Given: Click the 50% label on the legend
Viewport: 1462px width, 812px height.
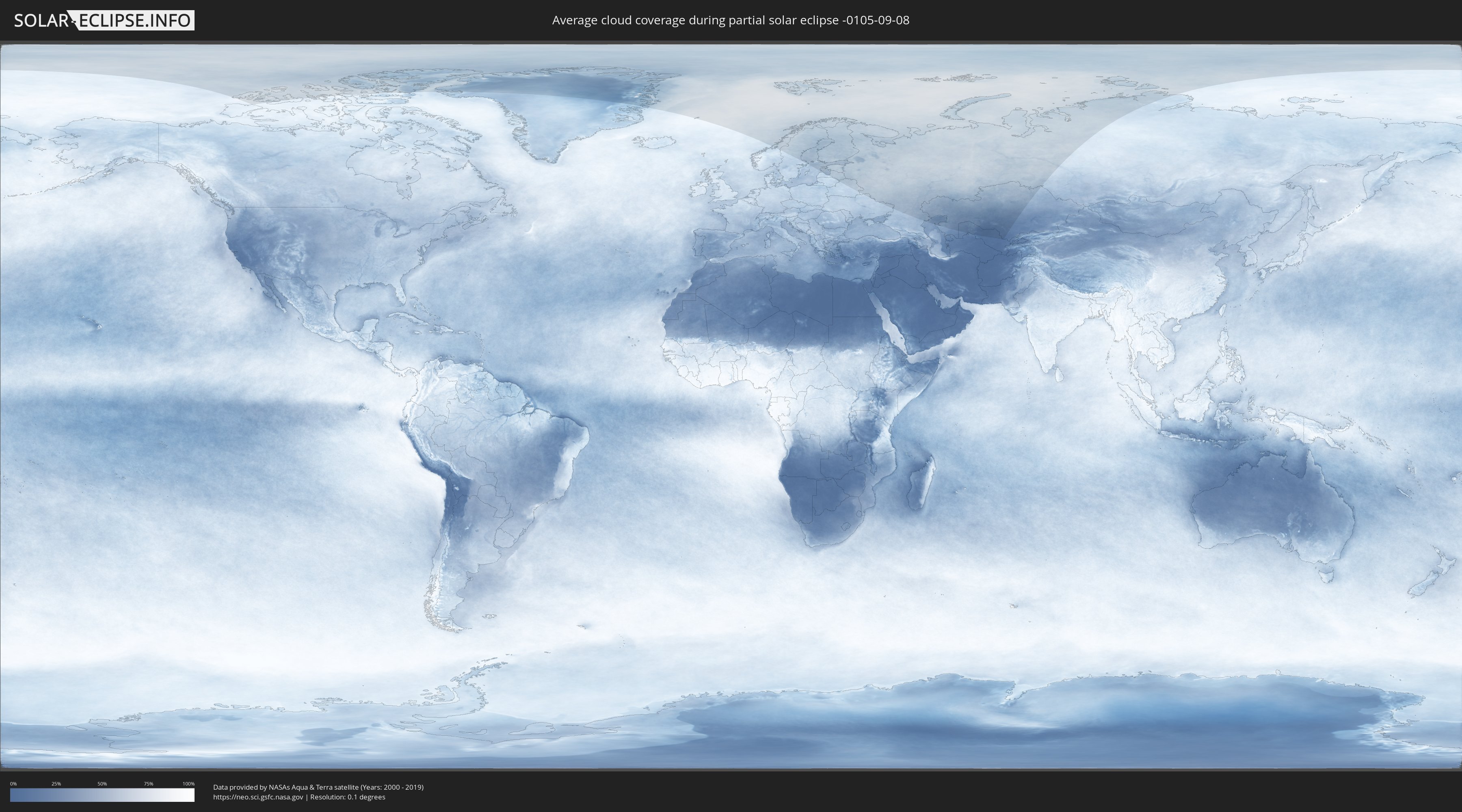Looking at the screenshot, I should 102,784.
